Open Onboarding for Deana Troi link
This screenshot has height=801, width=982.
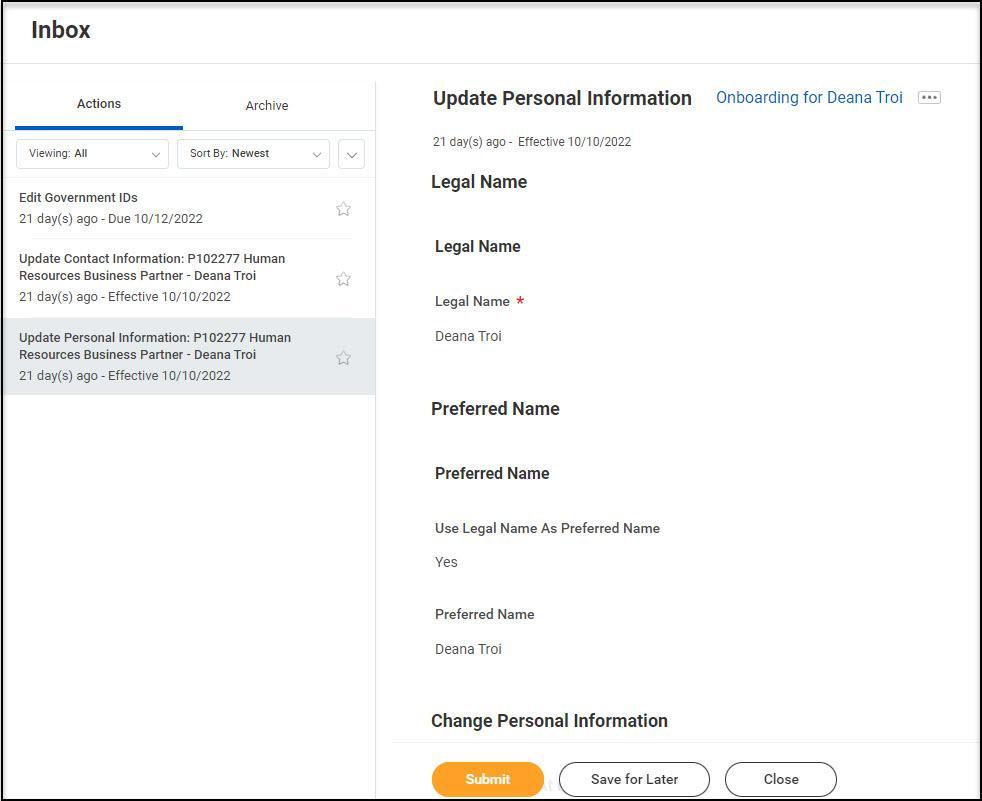tap(809, 98)
